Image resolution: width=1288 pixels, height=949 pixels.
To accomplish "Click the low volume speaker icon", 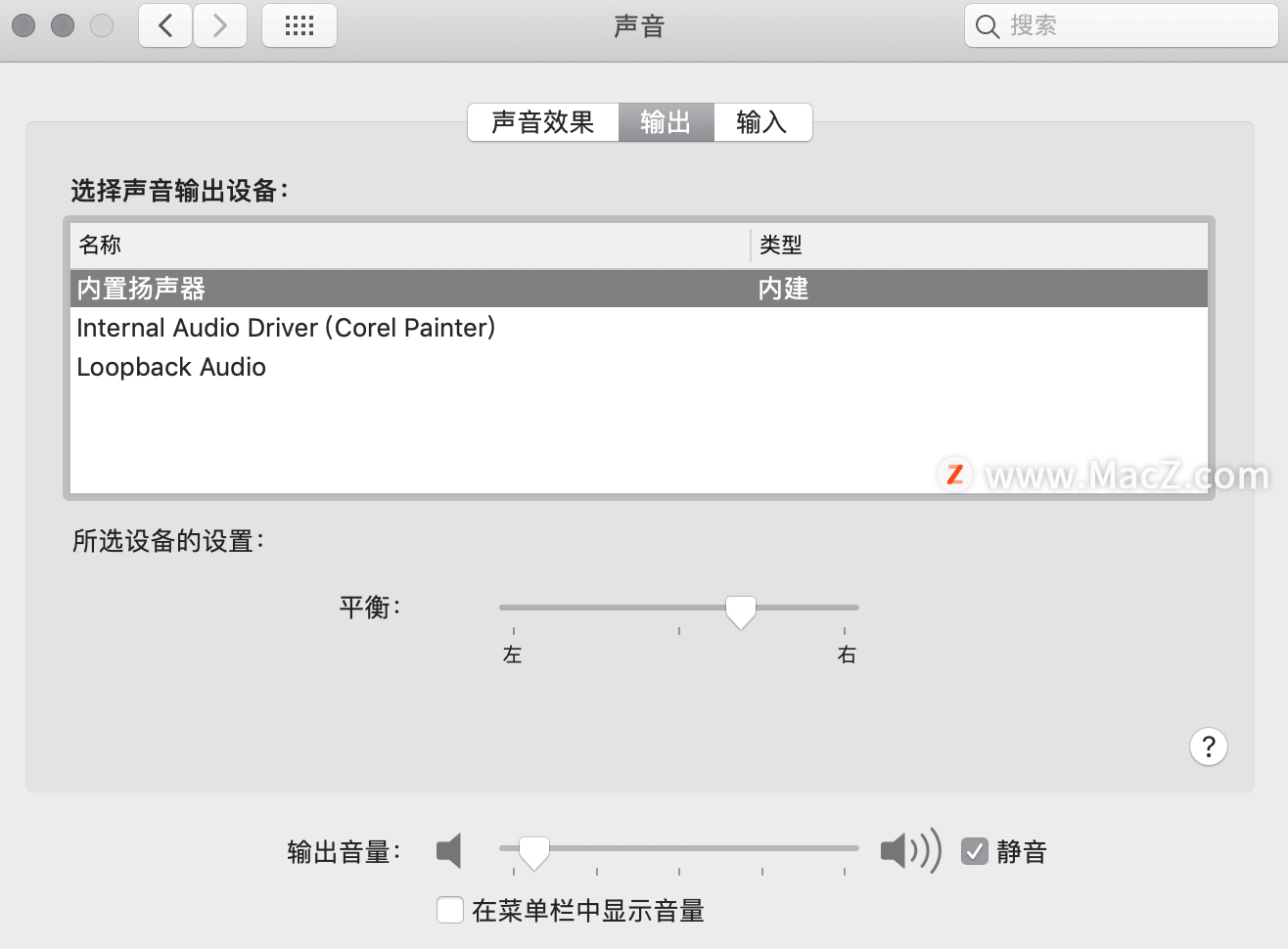I will (449, 851).
